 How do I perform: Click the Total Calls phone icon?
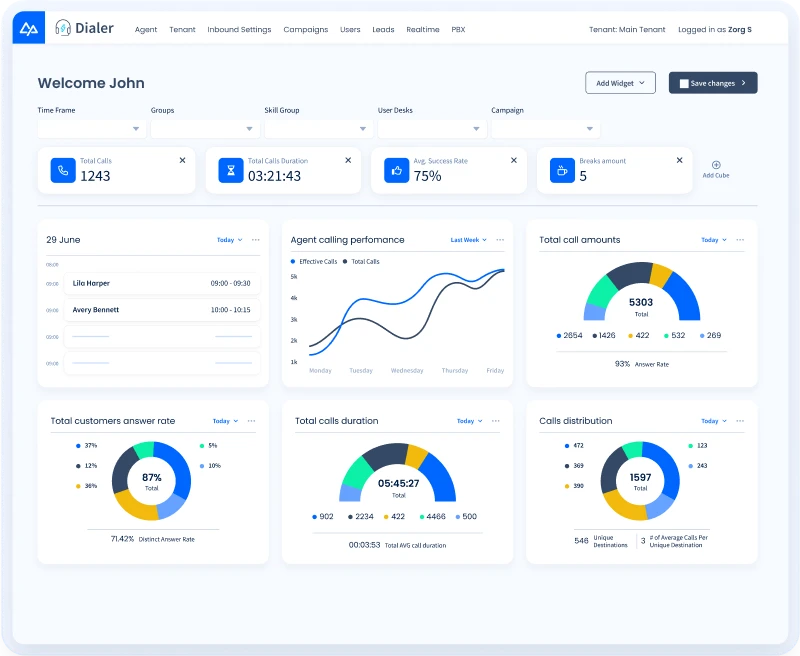(x=64, y=170)
